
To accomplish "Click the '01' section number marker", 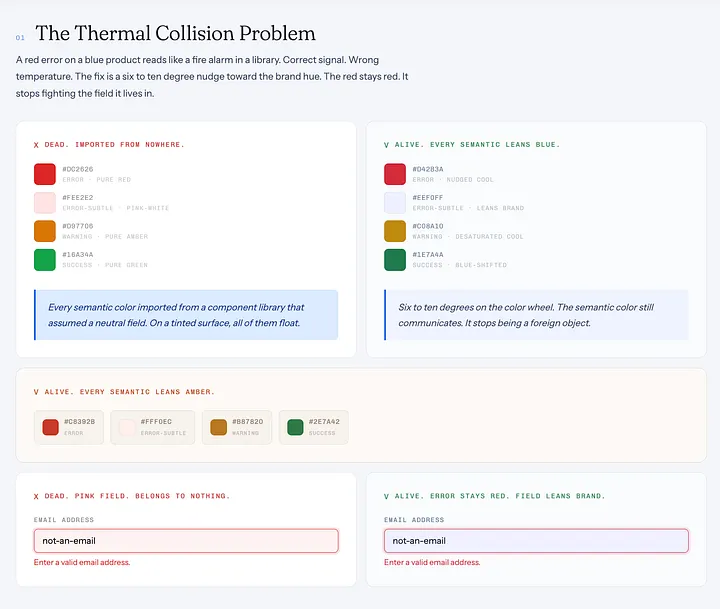I will pos(20,38).
